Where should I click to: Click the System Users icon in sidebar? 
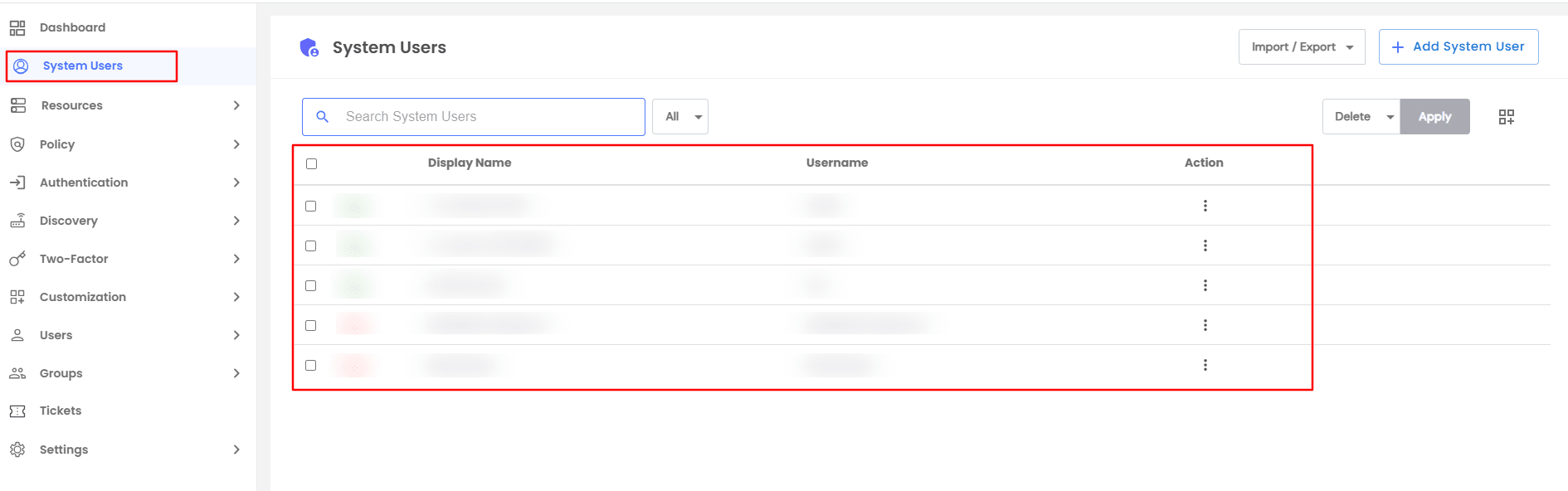pos(17,66)
